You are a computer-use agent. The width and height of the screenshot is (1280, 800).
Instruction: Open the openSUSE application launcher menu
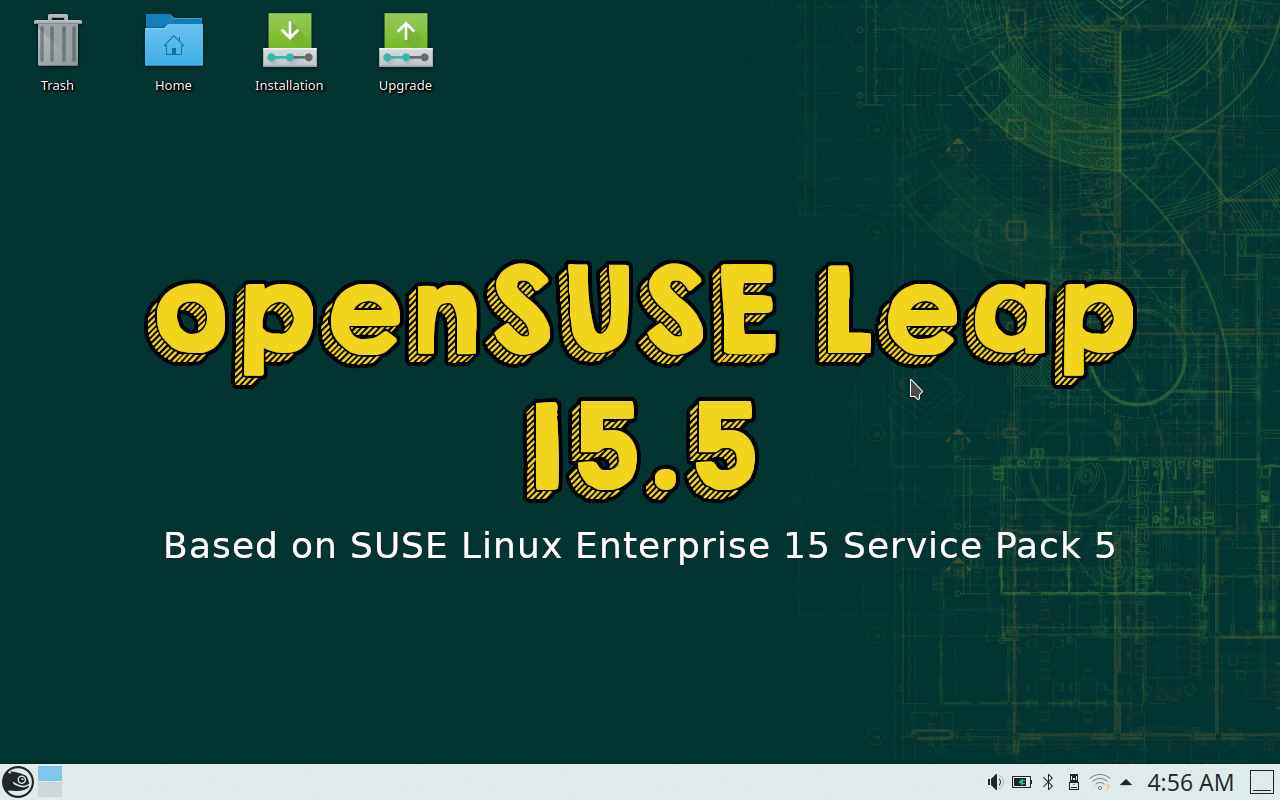(17, 782)
